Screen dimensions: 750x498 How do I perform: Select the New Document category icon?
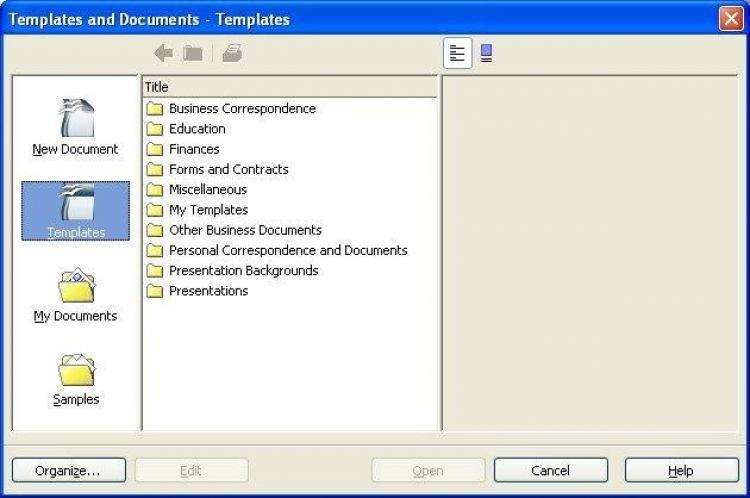coord(75,127)
